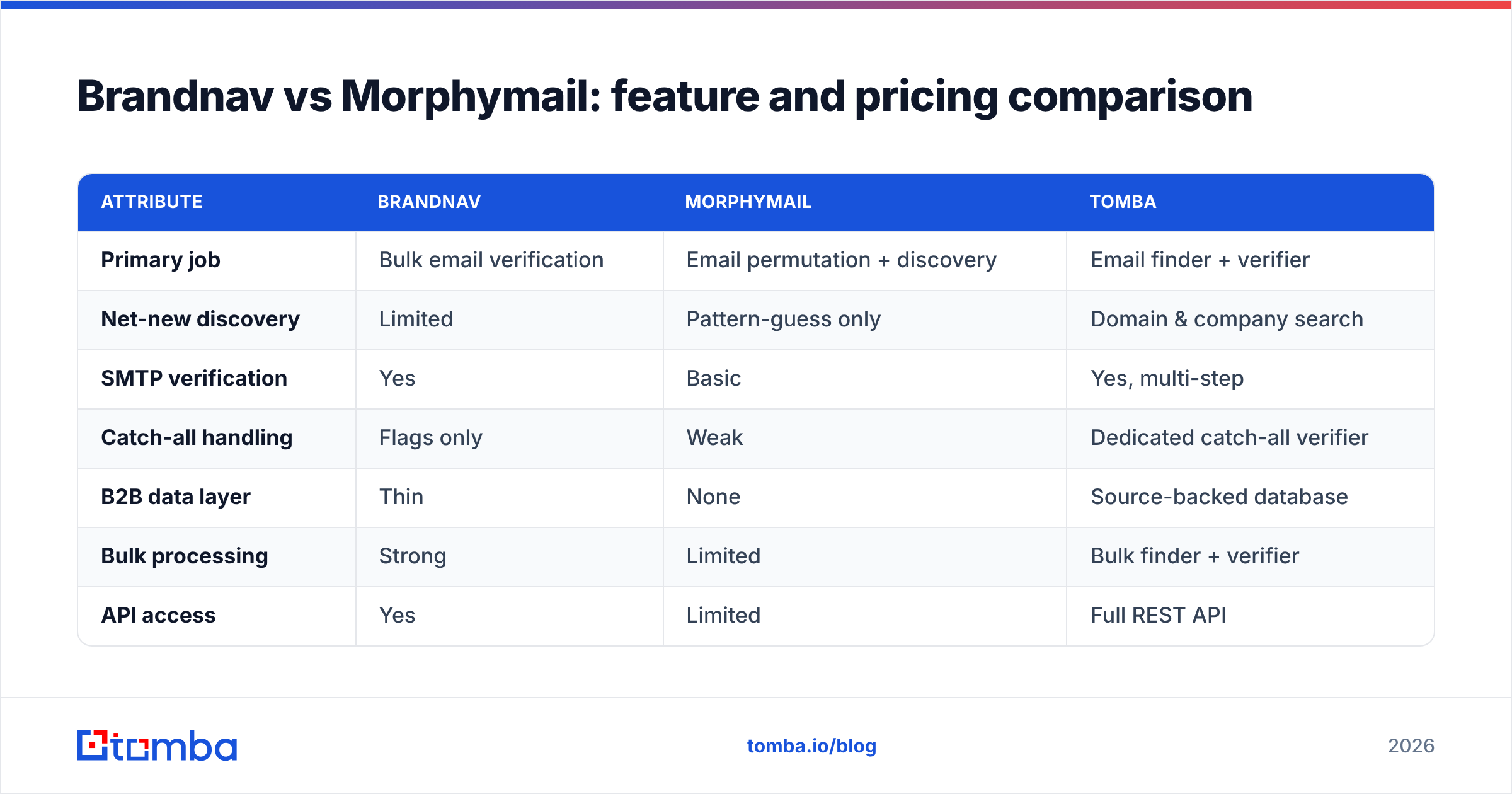Click the main comparison title heading
Screen dimensions: 1512x794
click(x=665, y=96)
